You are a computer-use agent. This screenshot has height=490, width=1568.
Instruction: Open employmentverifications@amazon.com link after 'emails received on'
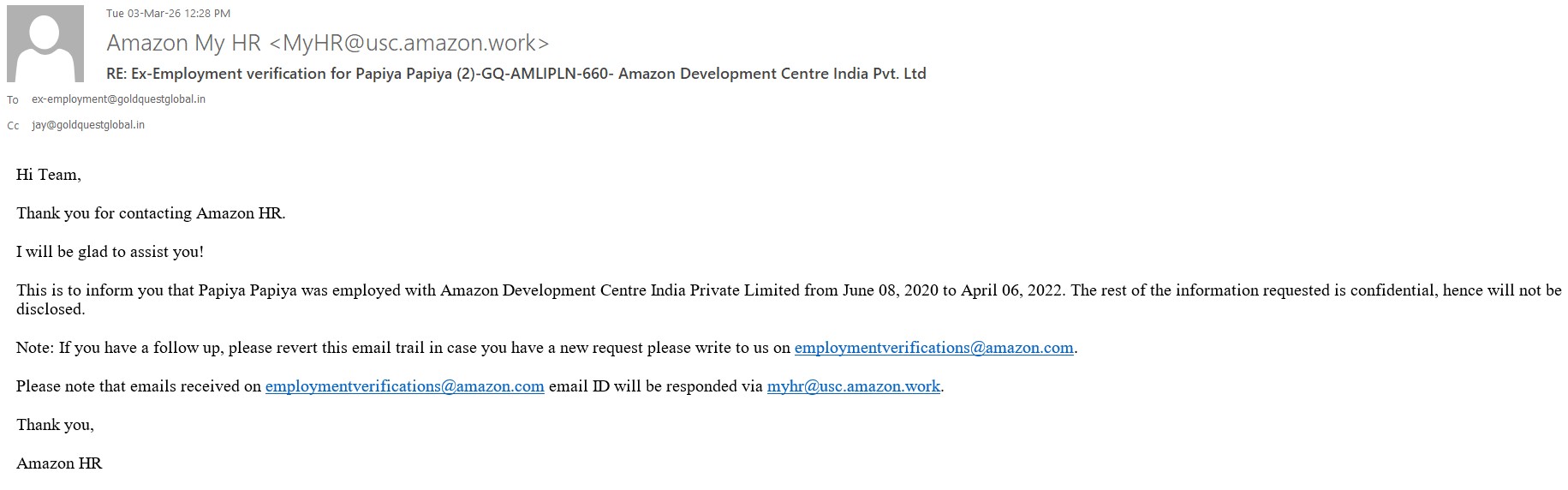(404, 386)
